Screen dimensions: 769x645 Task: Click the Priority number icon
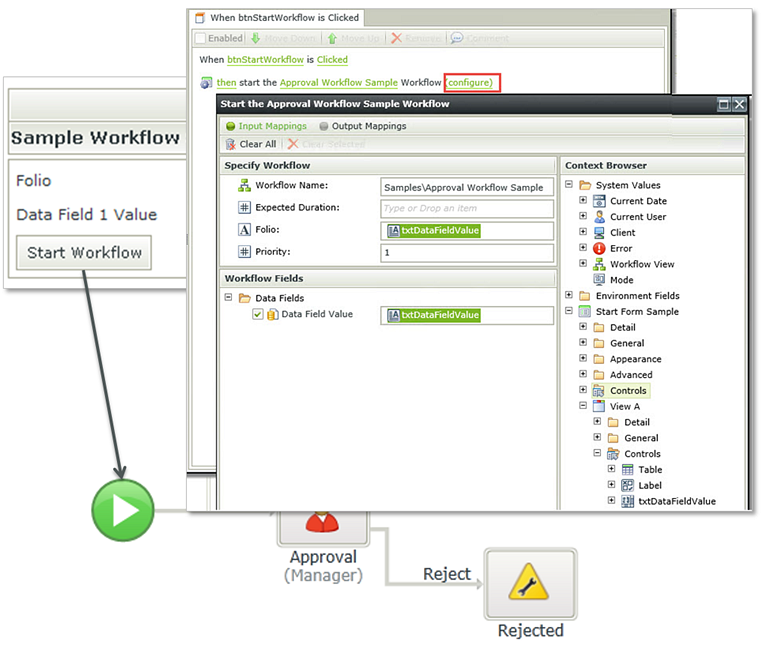244,252
